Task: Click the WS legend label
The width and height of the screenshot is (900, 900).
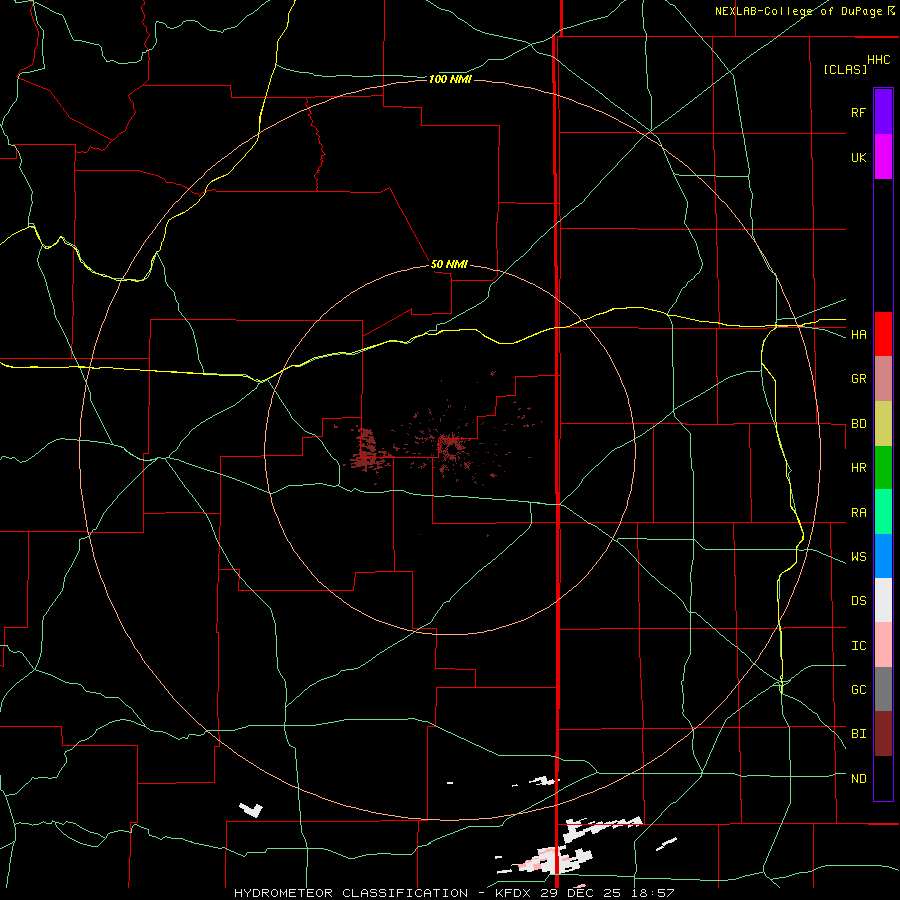Action: point(858,557)
